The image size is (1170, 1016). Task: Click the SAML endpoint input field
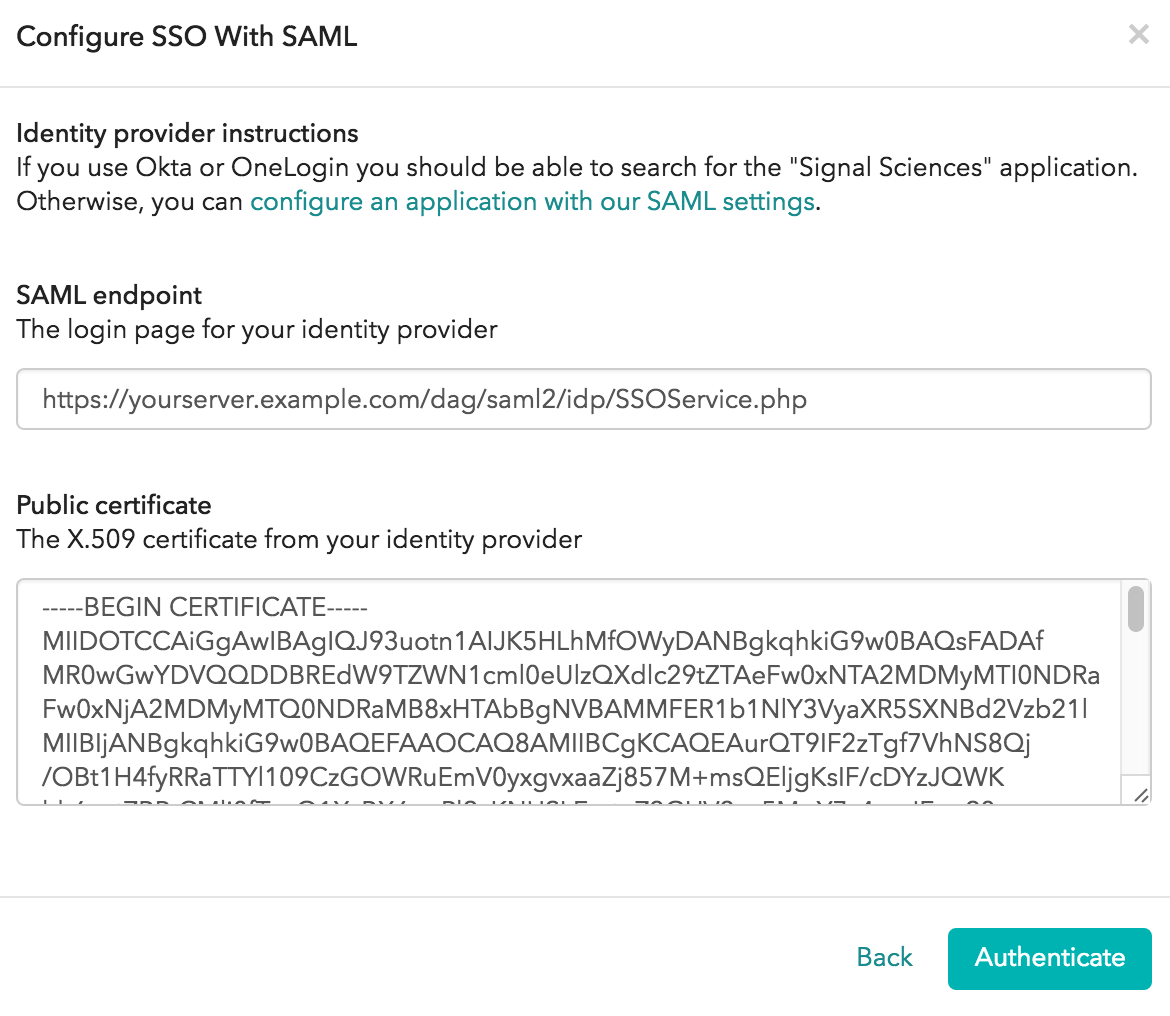click(x=583, y=399)
